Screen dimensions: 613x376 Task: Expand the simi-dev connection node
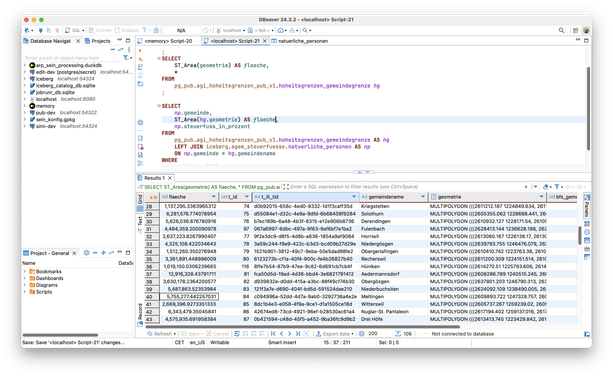tap(25, 126)
